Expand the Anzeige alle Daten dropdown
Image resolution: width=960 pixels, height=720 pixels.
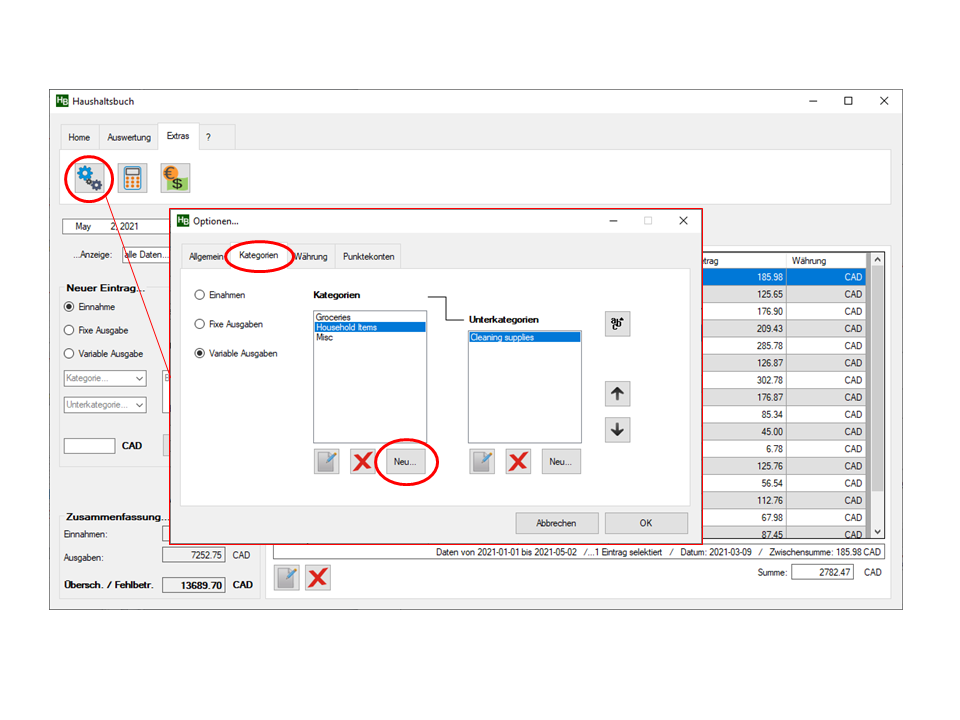[145, 255]
